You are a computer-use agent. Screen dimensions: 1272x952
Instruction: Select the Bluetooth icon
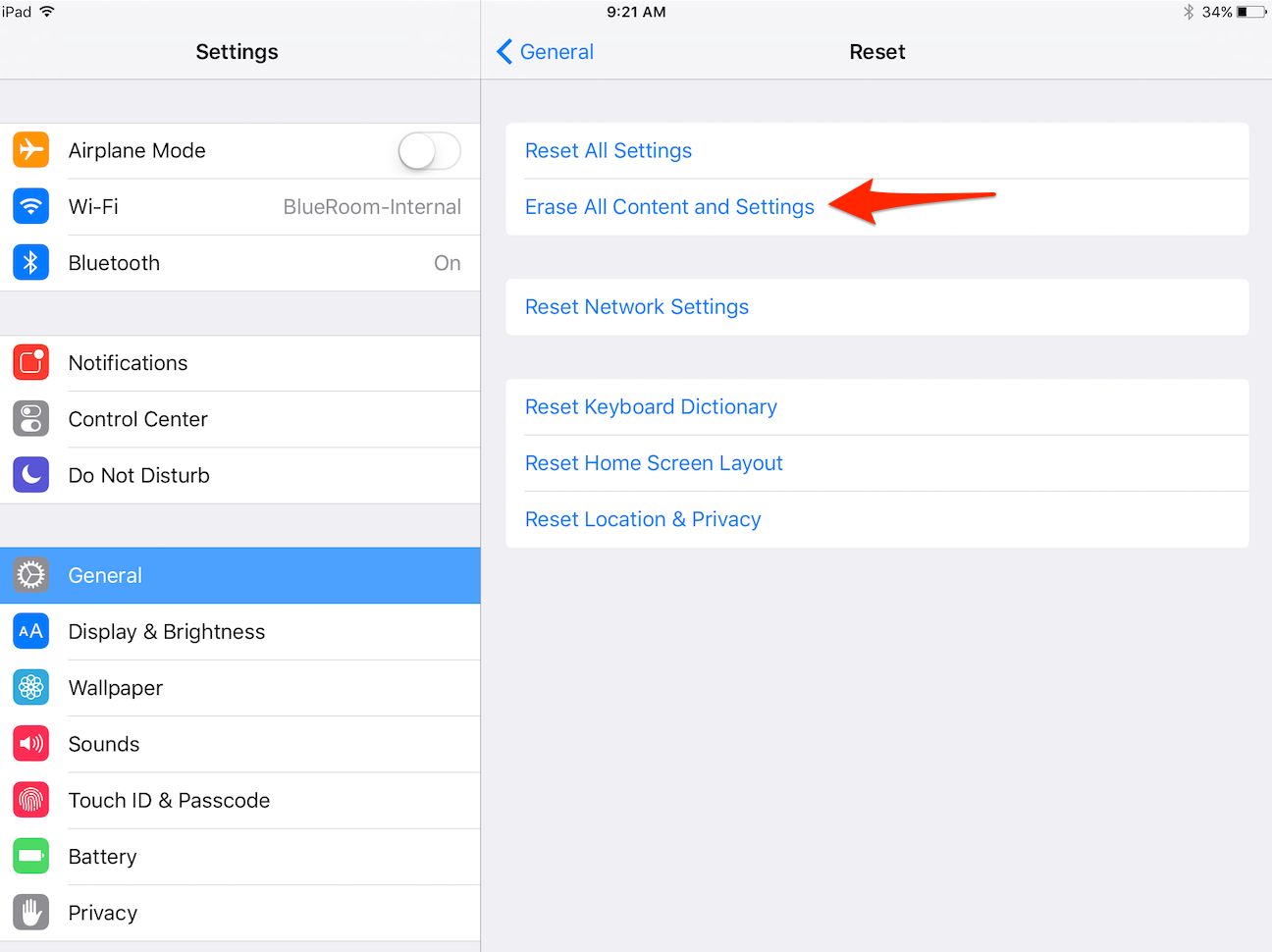31,263
